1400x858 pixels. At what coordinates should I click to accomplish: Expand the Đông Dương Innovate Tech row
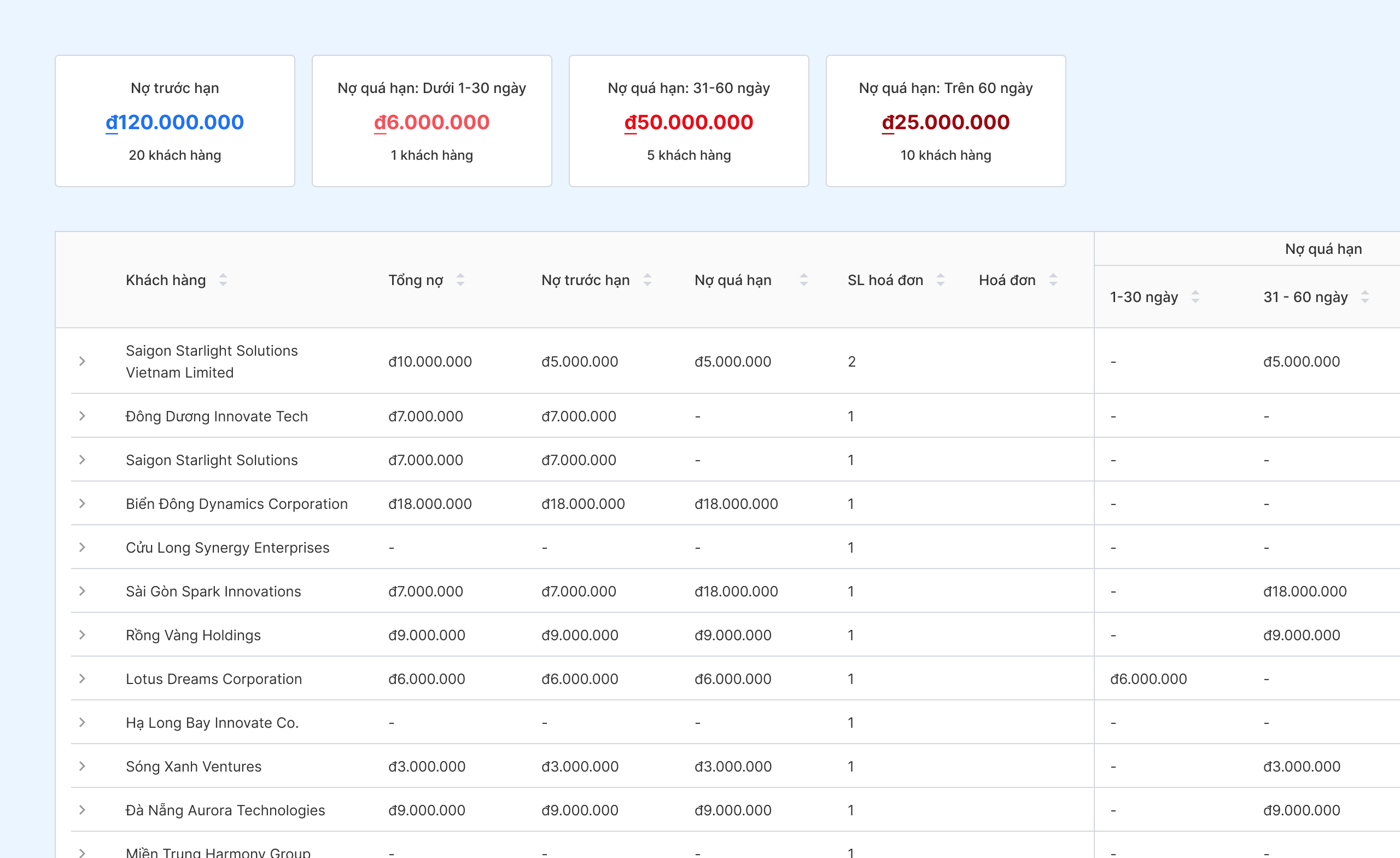(83, 416)
